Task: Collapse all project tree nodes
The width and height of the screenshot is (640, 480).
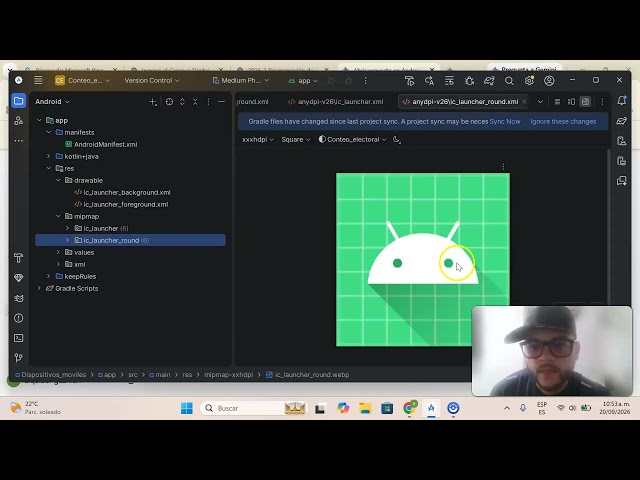Action: pos(195,102)
